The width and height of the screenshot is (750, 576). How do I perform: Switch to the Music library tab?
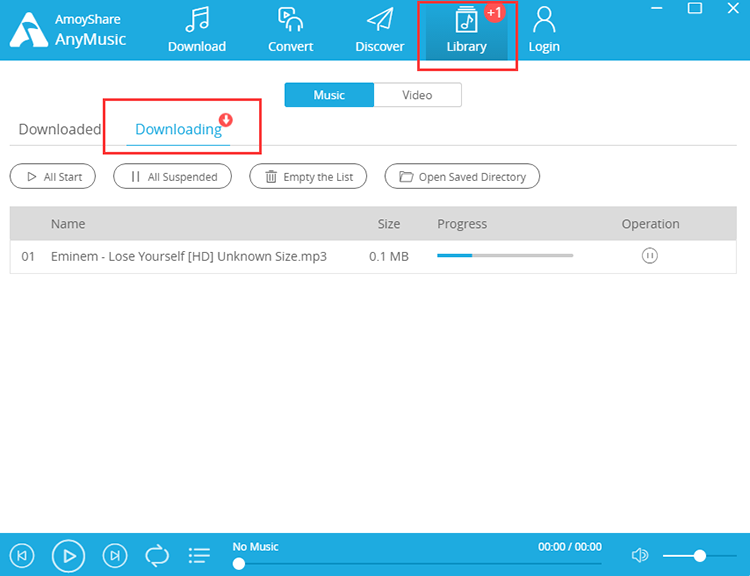click(329, 95)
